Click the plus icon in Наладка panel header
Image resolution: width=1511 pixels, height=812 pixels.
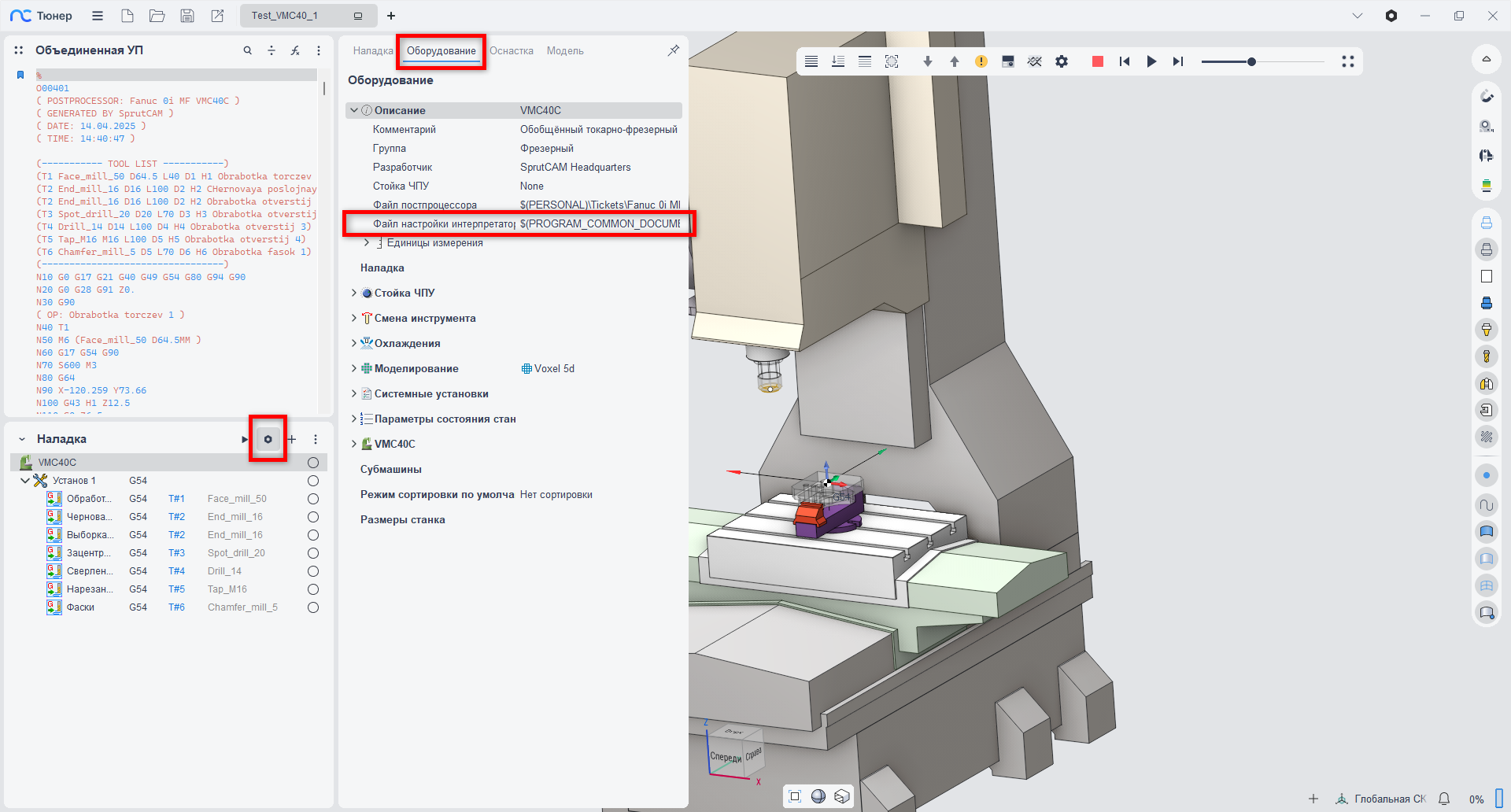click(292, 439)
